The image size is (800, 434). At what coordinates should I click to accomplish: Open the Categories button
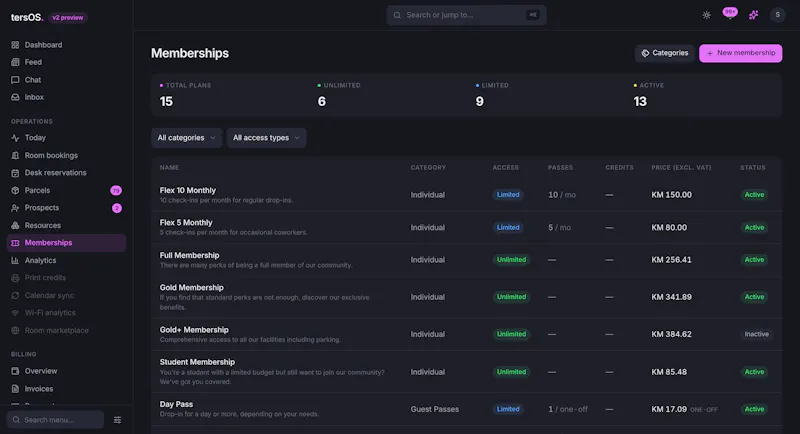(665, 53)
